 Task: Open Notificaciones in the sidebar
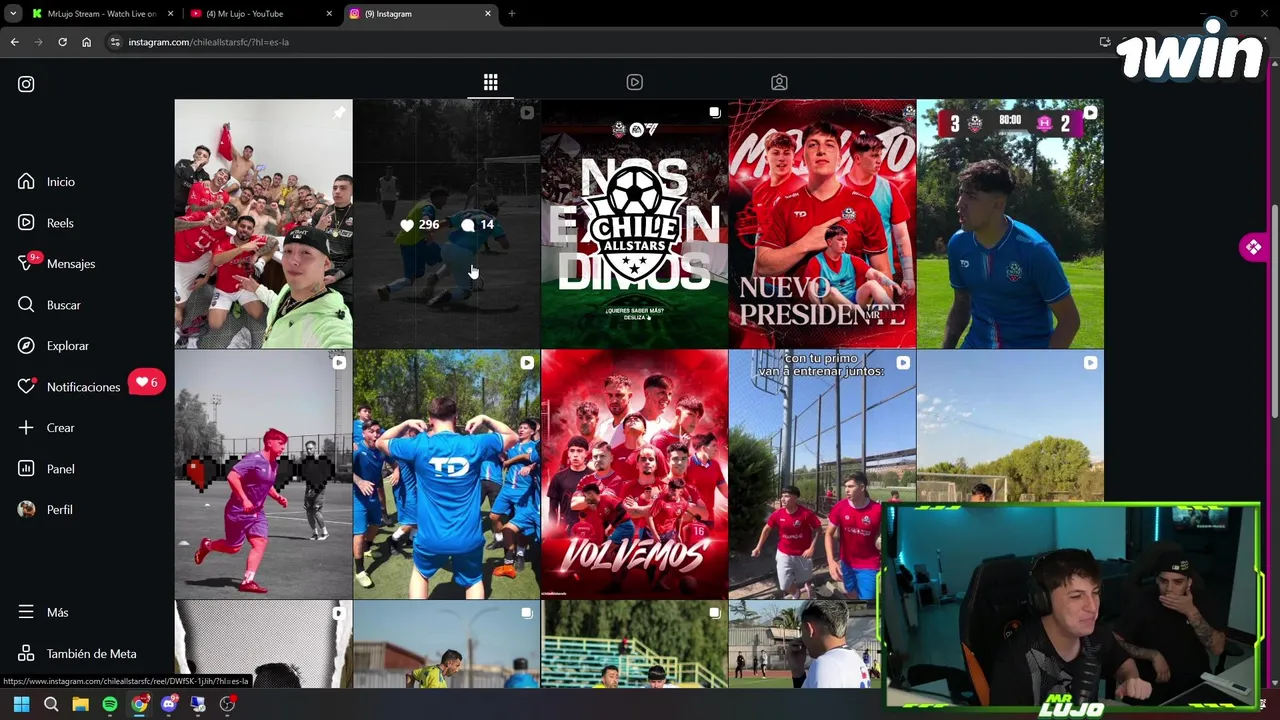[x=83, y=387]
